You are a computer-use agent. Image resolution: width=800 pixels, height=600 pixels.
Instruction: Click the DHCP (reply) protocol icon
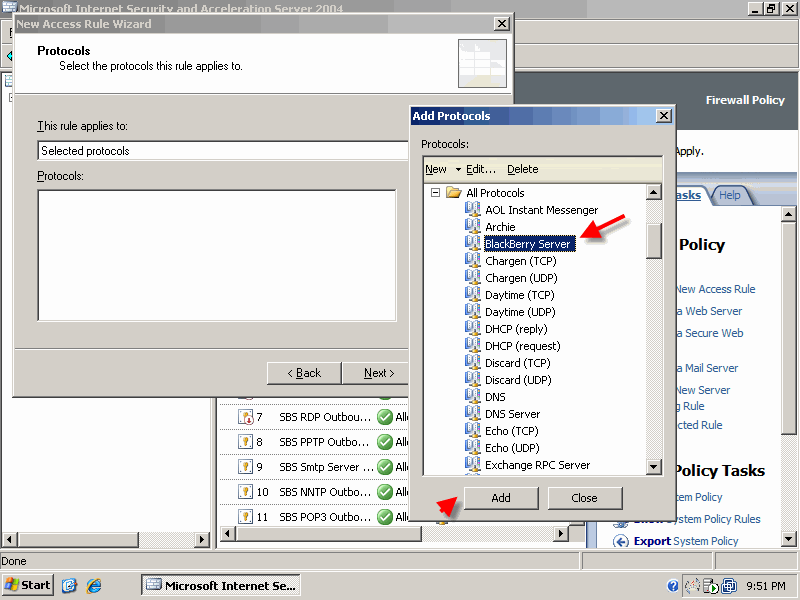pos(472,328)
